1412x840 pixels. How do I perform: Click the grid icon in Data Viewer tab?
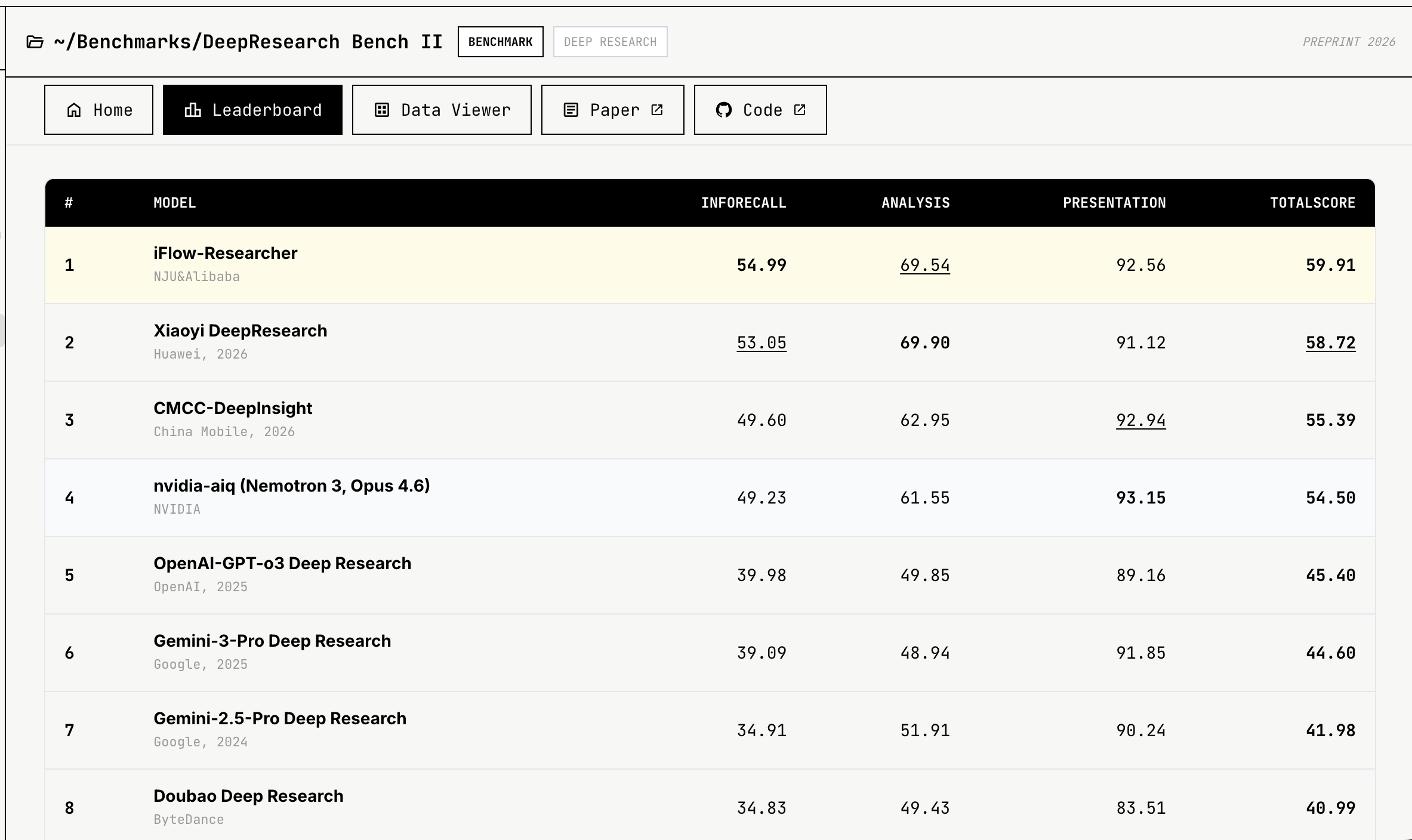click(x=382, y=110)
